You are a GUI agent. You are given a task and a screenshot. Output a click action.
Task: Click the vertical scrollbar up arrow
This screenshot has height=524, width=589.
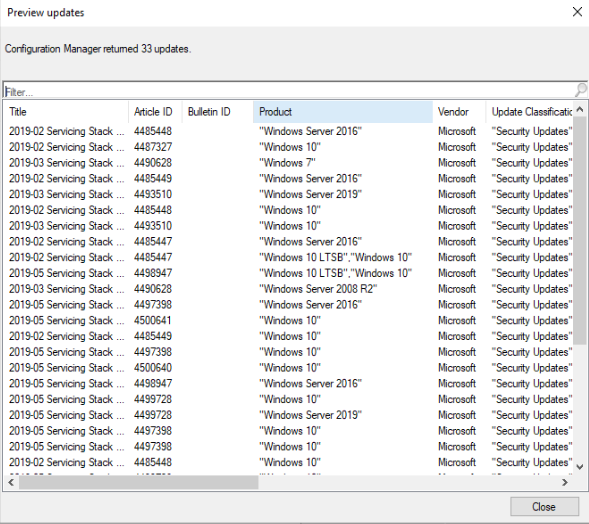pyautogui.click(x=580, y=110)
